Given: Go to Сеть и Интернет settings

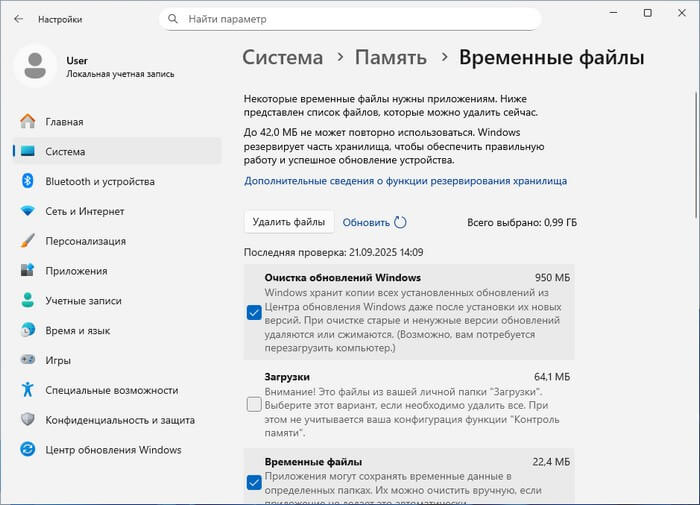Looking at the screenshot, I should 117,211.
